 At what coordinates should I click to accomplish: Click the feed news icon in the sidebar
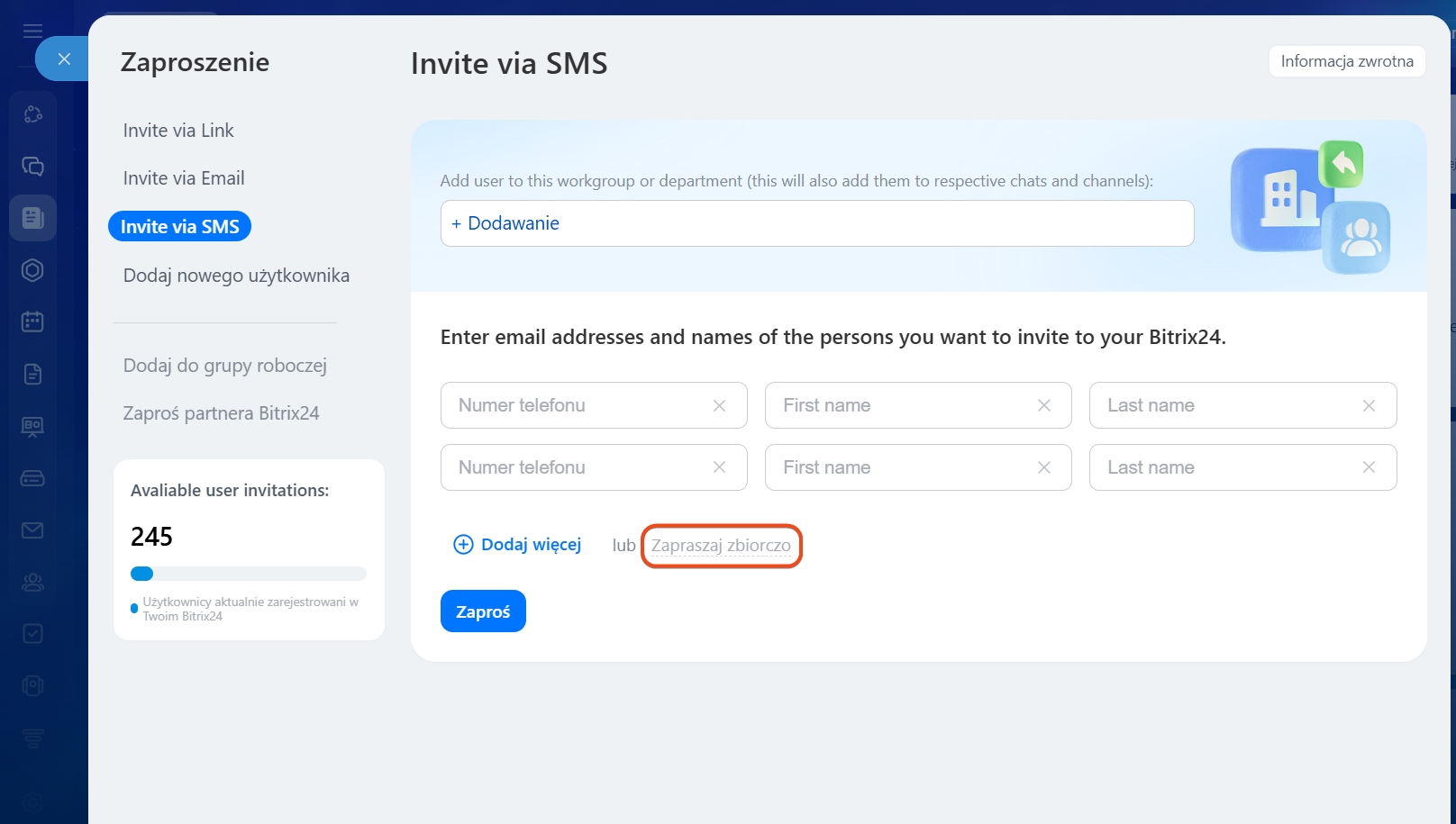[32, 218]
